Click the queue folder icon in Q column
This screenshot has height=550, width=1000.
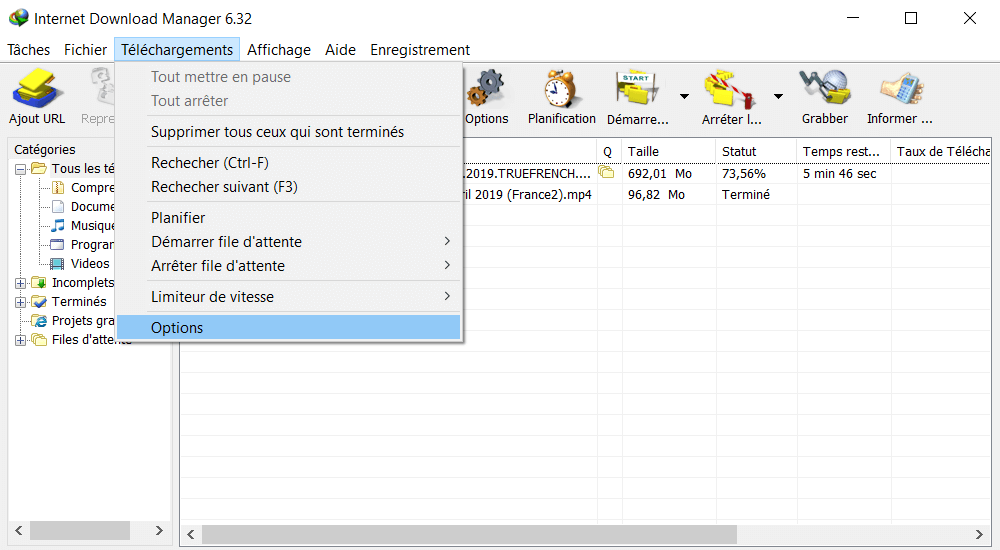pyautogui.click(x=606, y=173)
